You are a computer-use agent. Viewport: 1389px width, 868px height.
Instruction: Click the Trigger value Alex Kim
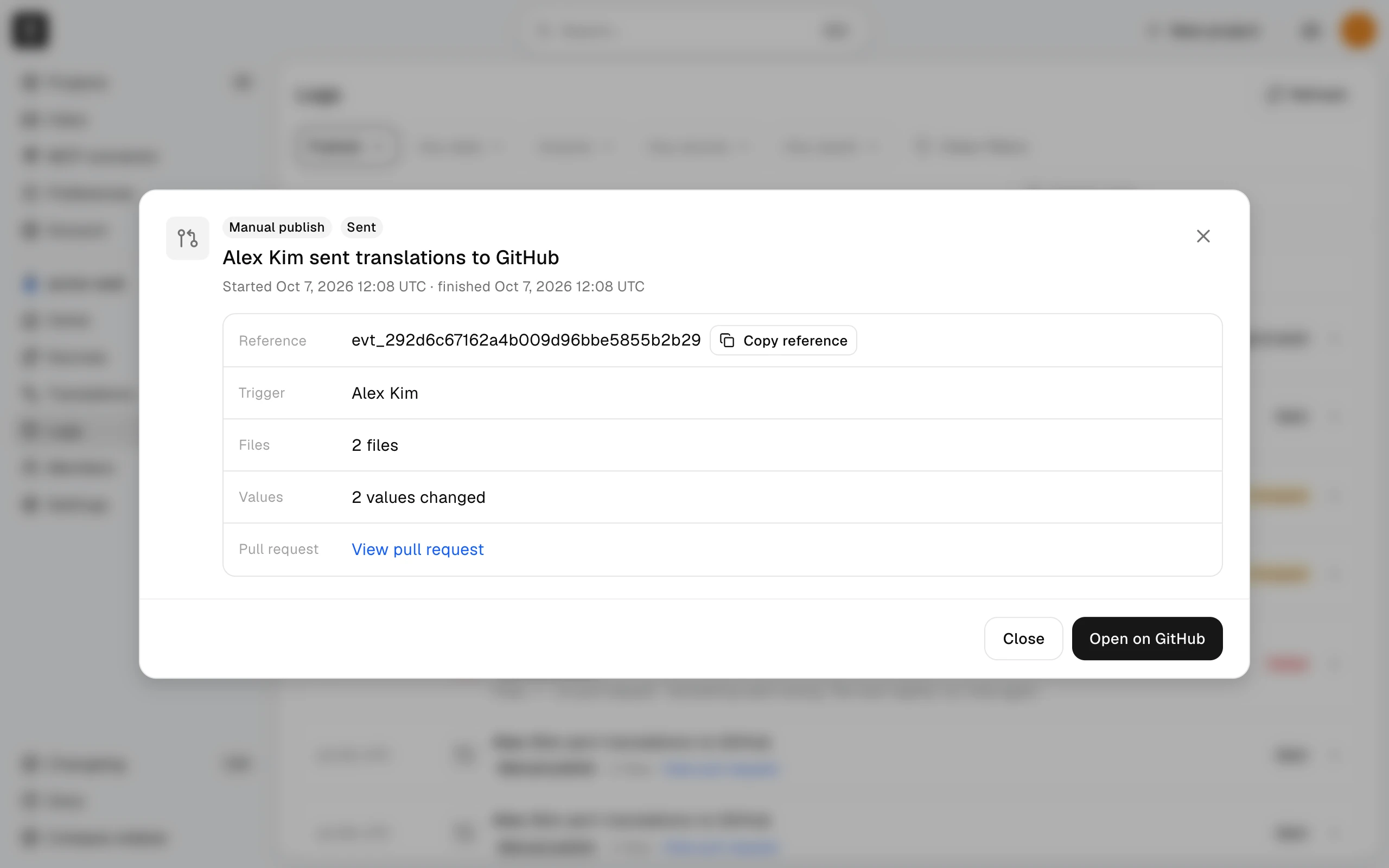[385, 393]
